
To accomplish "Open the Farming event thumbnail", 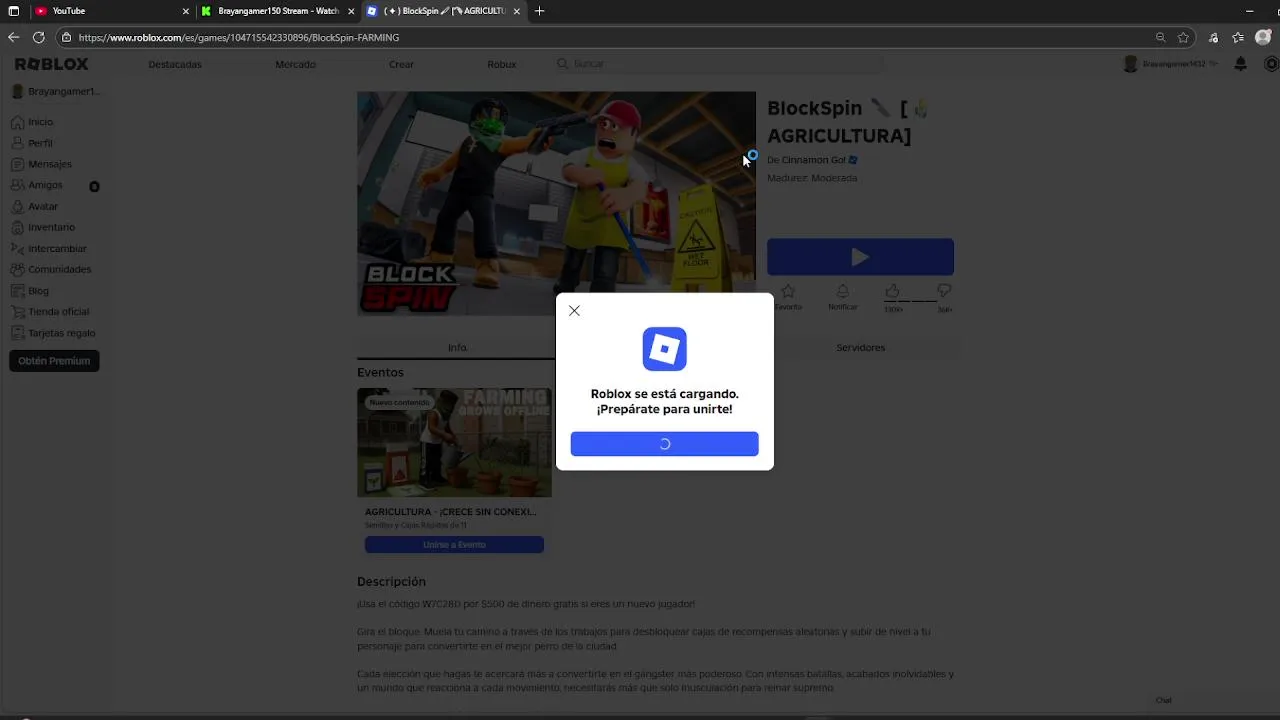I will point(454,442).
